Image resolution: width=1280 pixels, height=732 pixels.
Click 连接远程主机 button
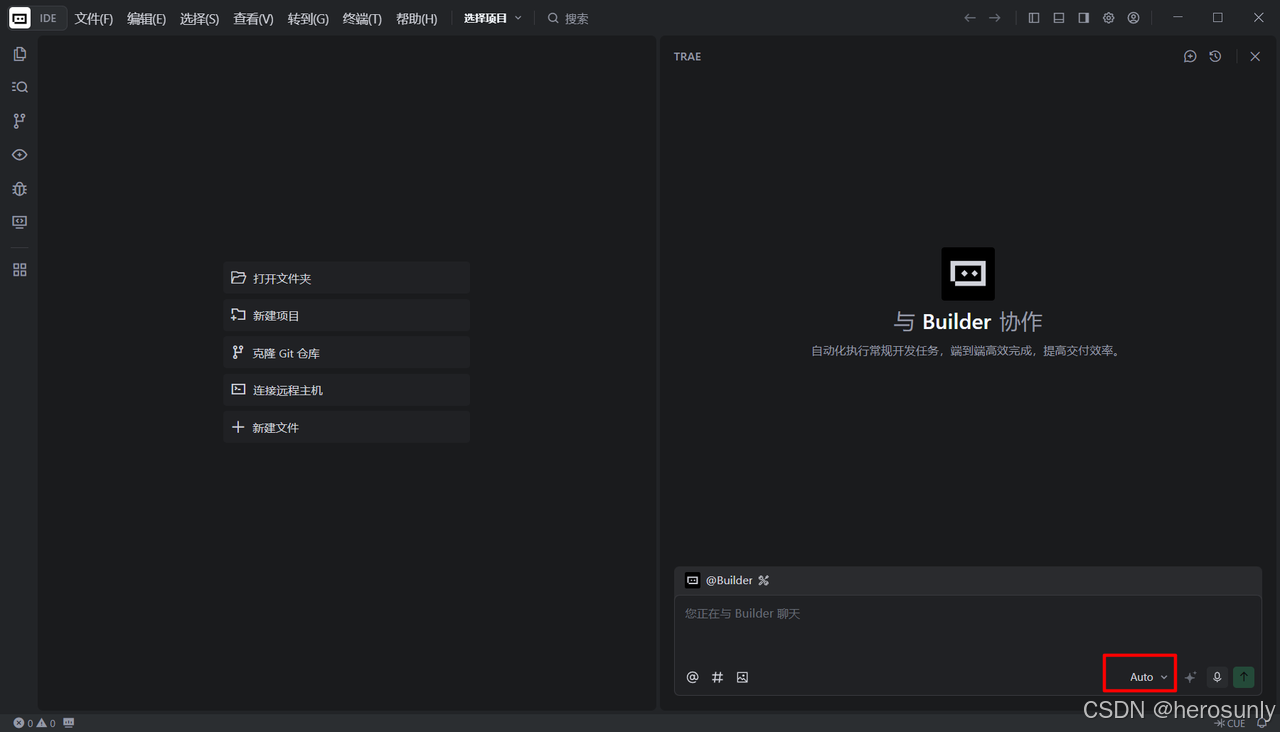346,390
